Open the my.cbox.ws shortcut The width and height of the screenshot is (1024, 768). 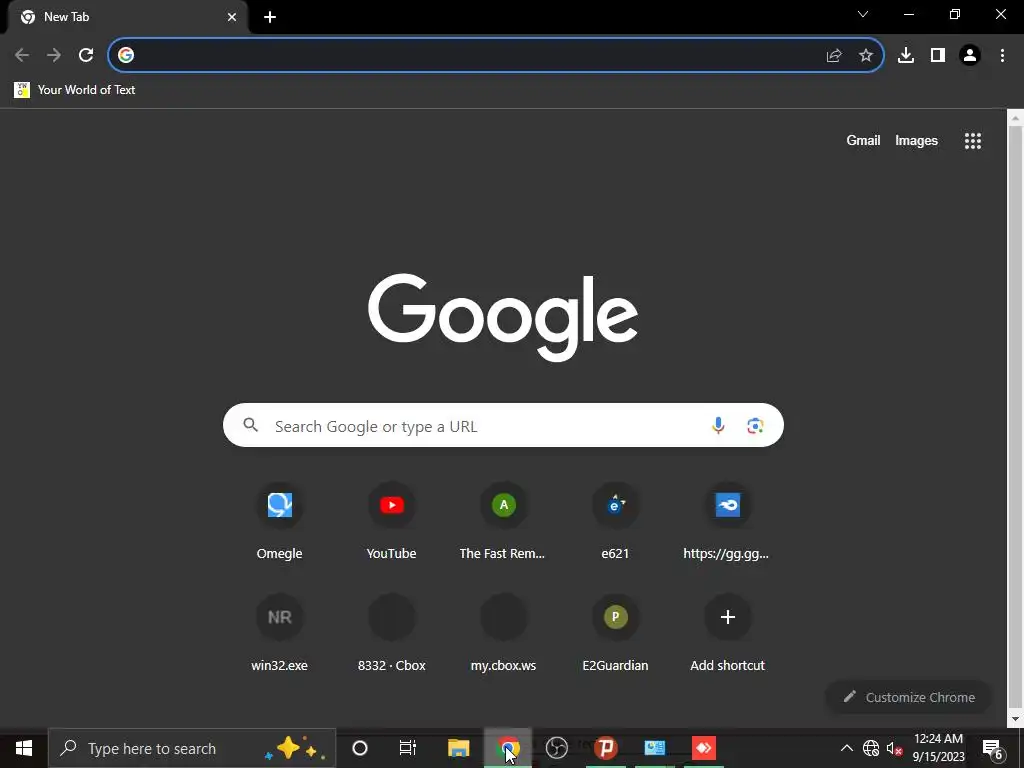(503, 633)
